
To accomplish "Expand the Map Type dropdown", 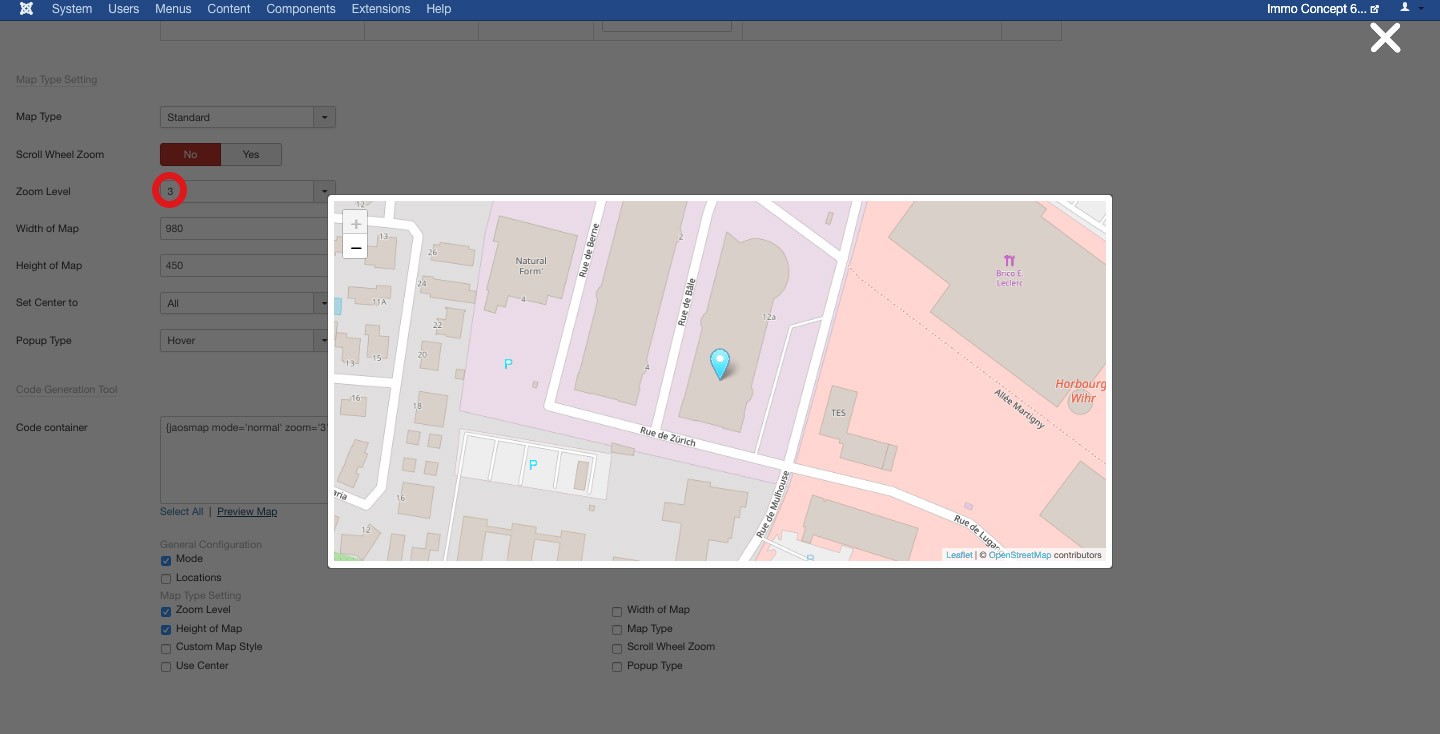I will (248, 117).
